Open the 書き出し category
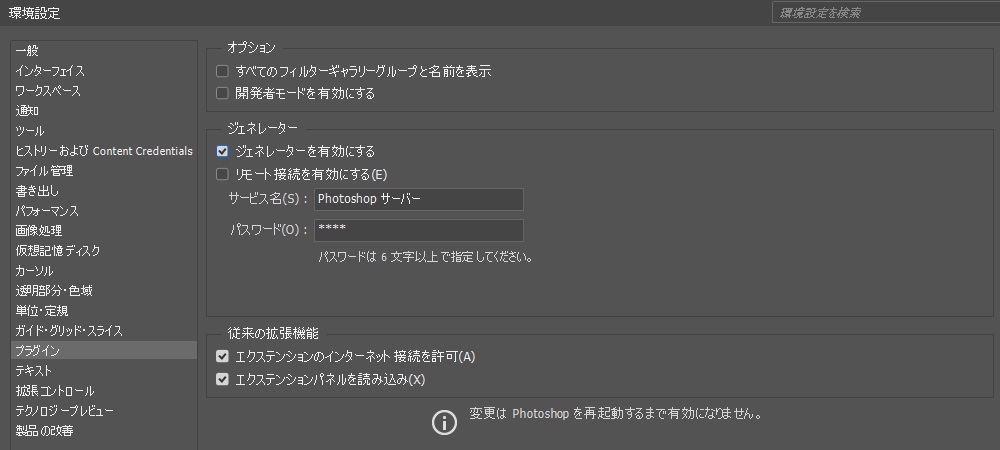The image size is (1000, 450). [x=104, y=191]
